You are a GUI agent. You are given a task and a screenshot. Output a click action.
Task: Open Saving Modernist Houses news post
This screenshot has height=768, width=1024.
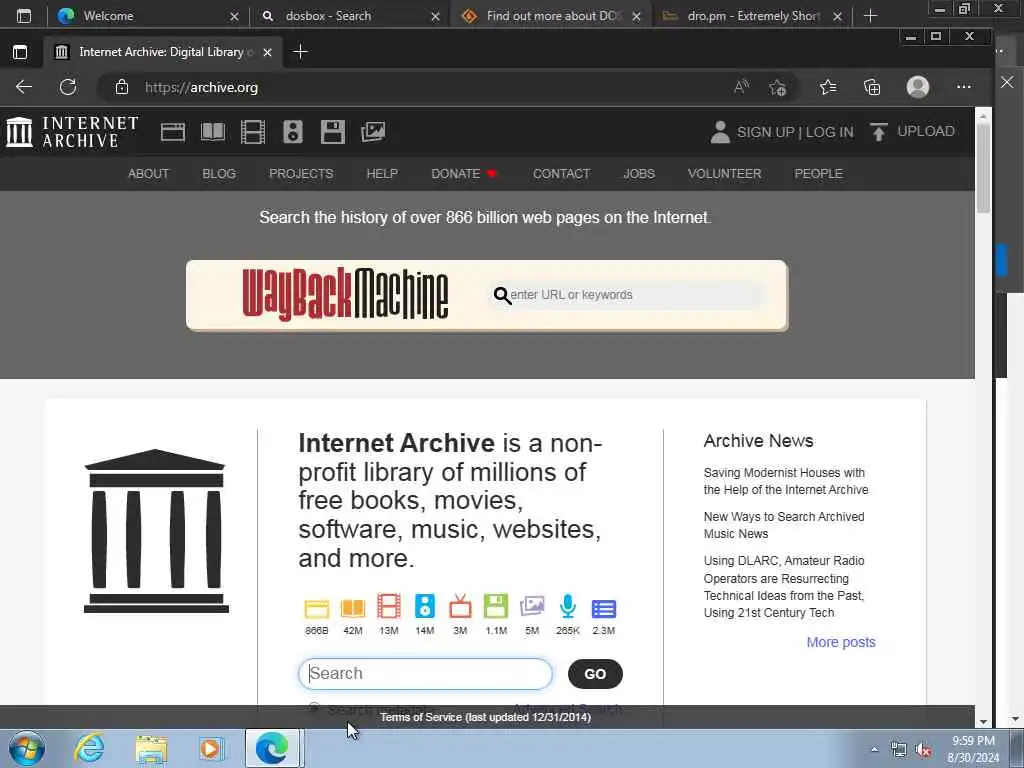pyautogui.click(x=786, y=481)
